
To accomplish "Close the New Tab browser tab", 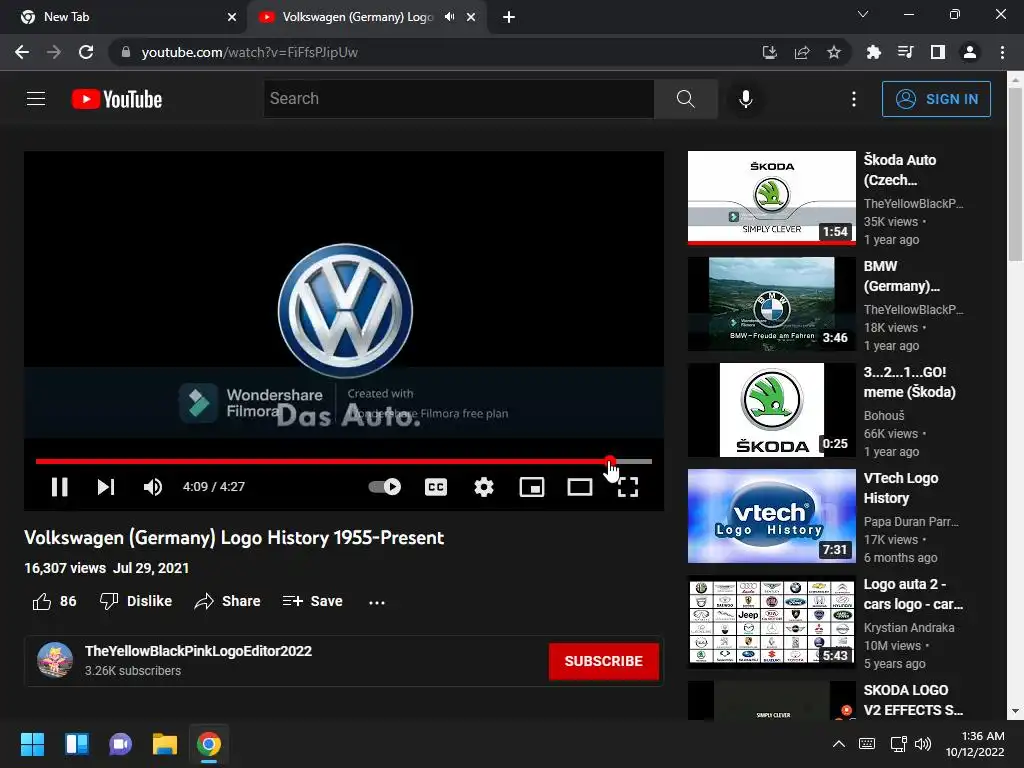I will tap(232, 17).
